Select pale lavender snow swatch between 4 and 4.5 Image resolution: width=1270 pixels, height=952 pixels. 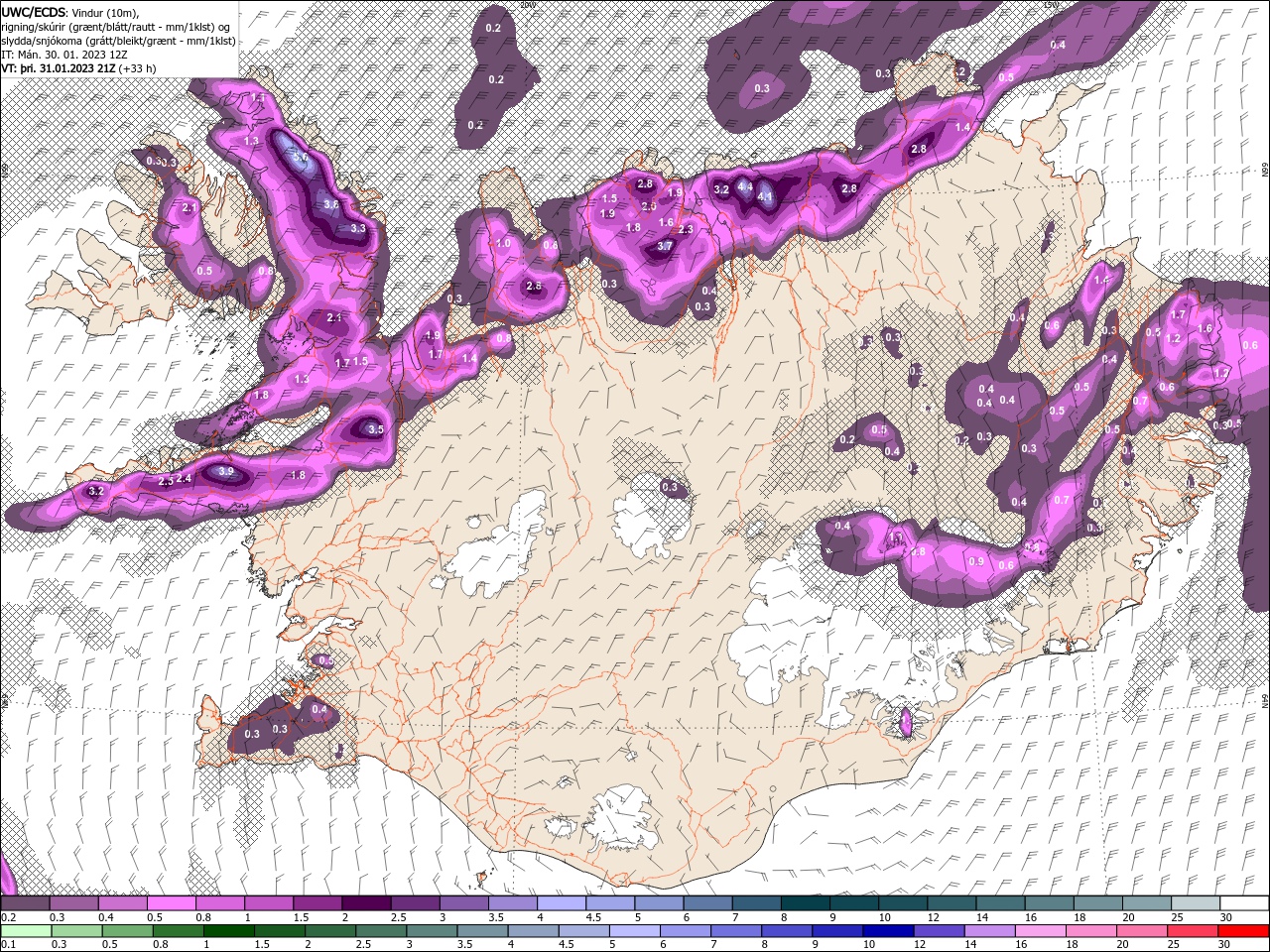click(562, 902)
